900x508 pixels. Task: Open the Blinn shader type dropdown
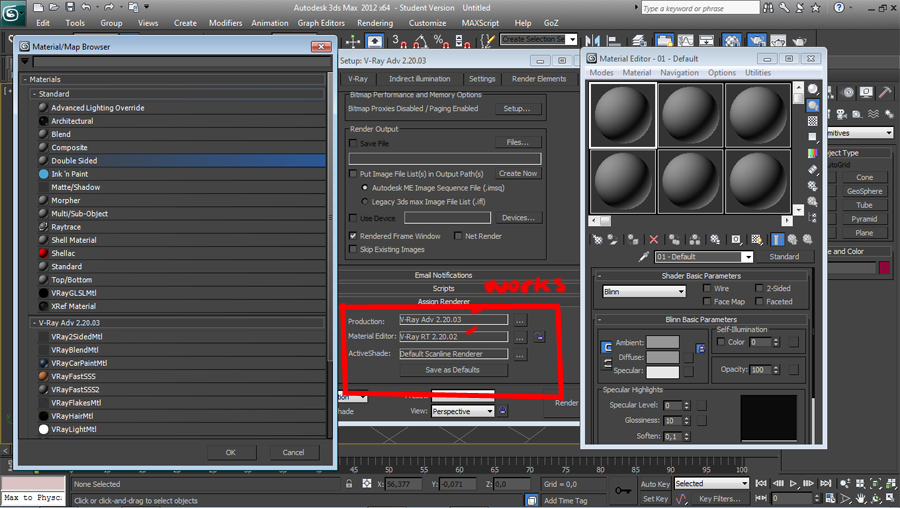pos(644,292)
